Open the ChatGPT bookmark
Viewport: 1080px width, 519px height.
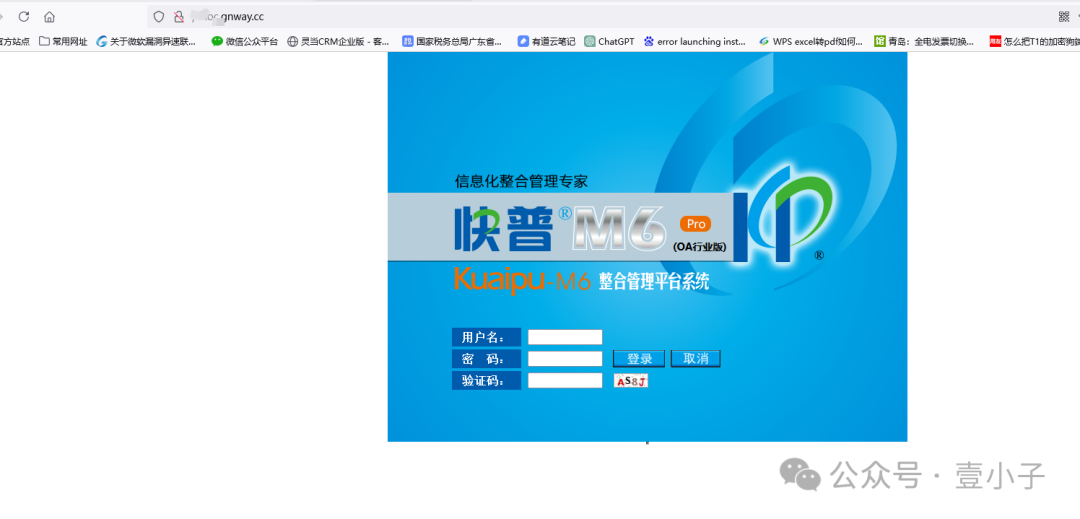click(610, 41)
